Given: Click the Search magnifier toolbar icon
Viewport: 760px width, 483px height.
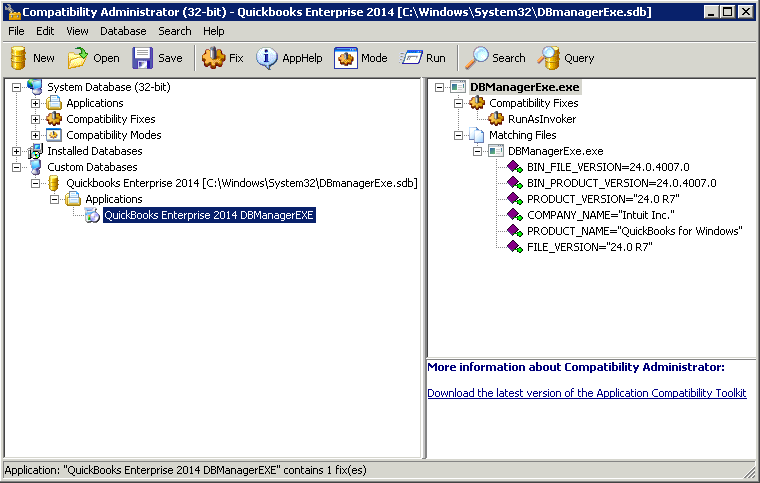Looking at the screenshot, I should click(476, 58).
